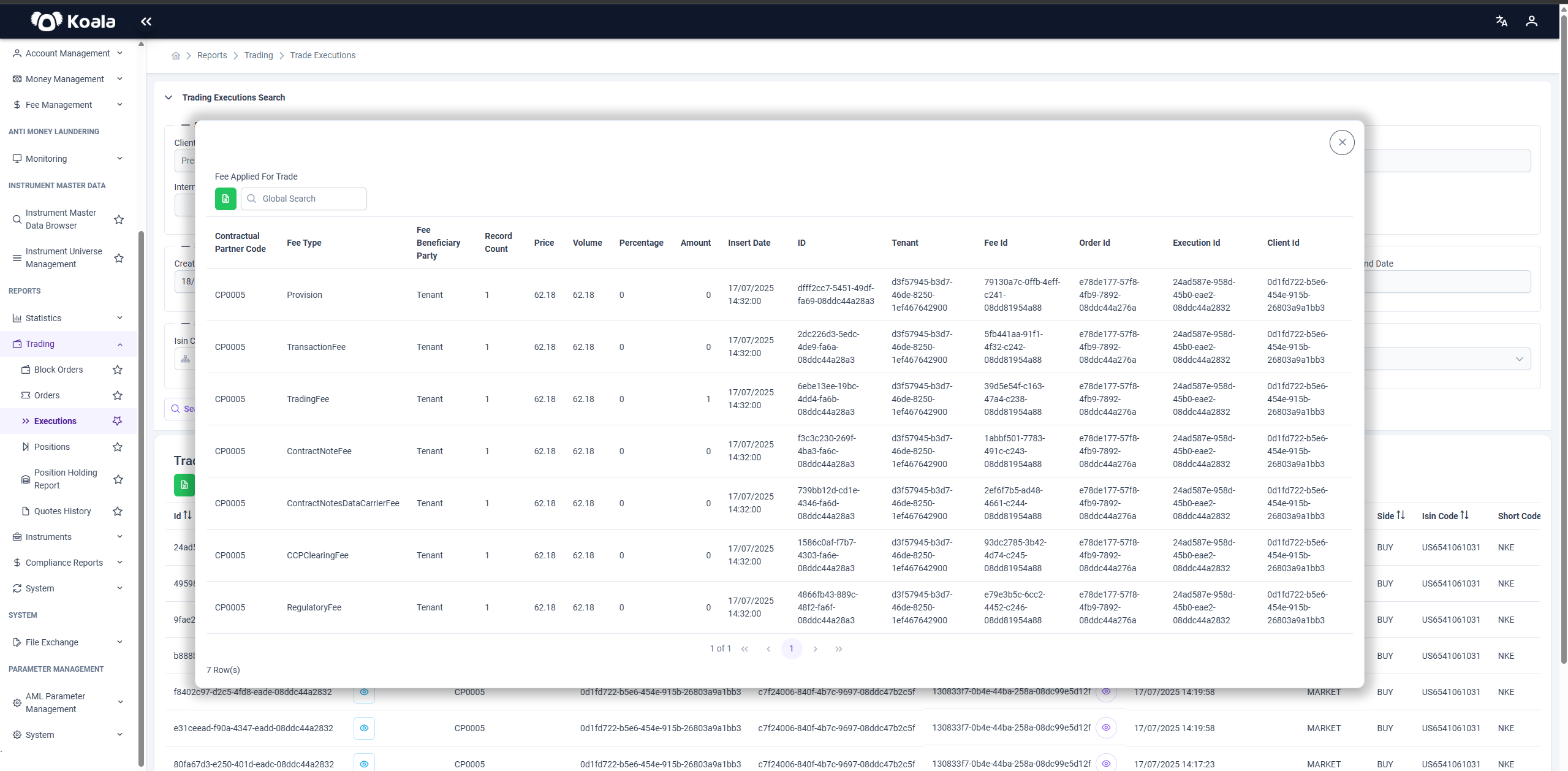
Task: Collapse sidebar with double chevron icon
Action: pos(146,21)
